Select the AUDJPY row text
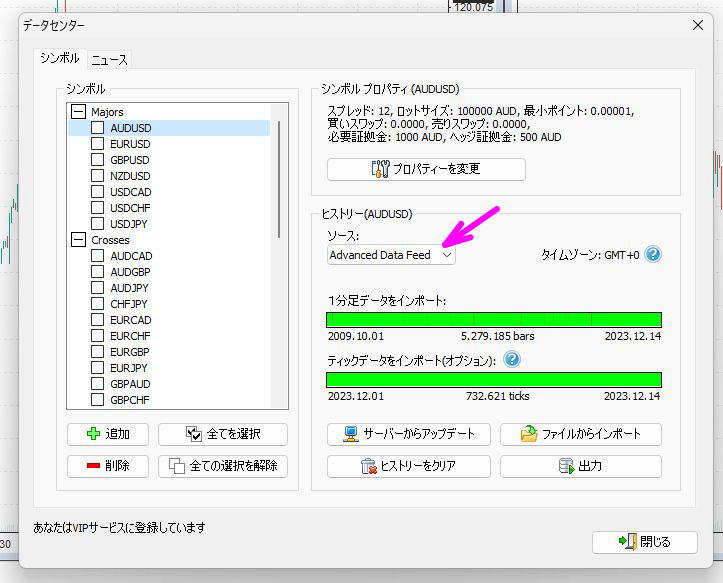 click(x=129, y=288)
